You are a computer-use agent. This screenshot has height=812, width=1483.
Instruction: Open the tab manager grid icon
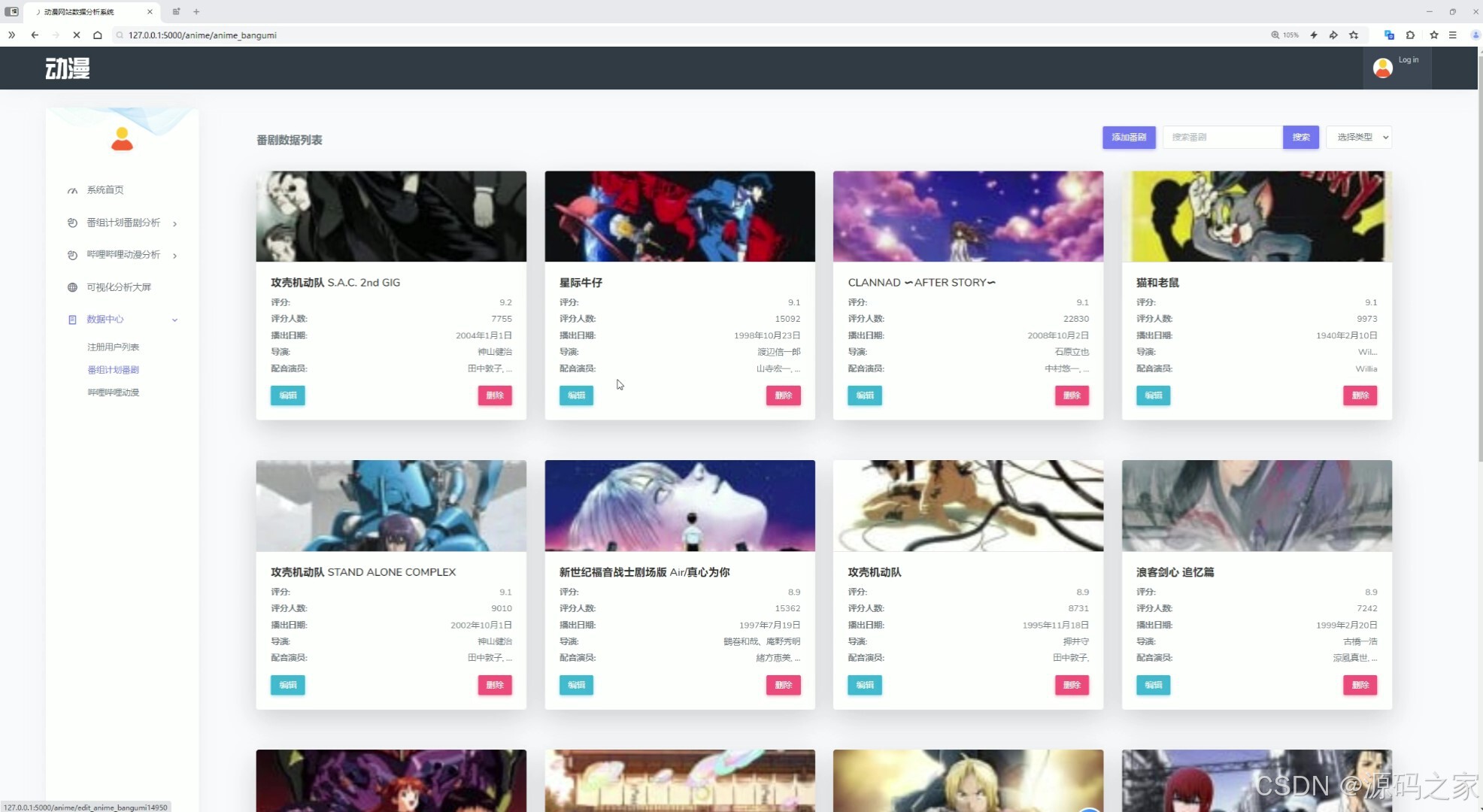click(x=176, y=11)
